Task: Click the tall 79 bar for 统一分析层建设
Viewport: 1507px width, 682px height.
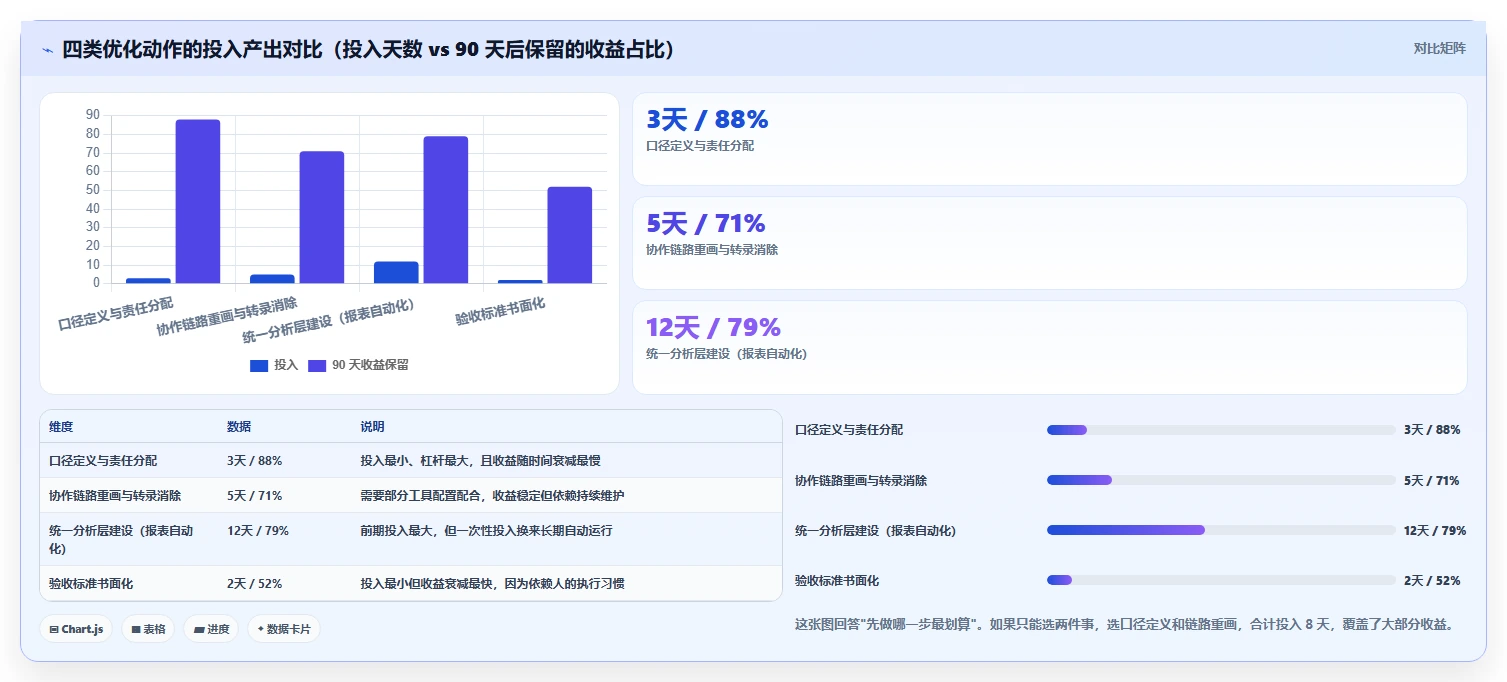Action: [x=446, y=210]
